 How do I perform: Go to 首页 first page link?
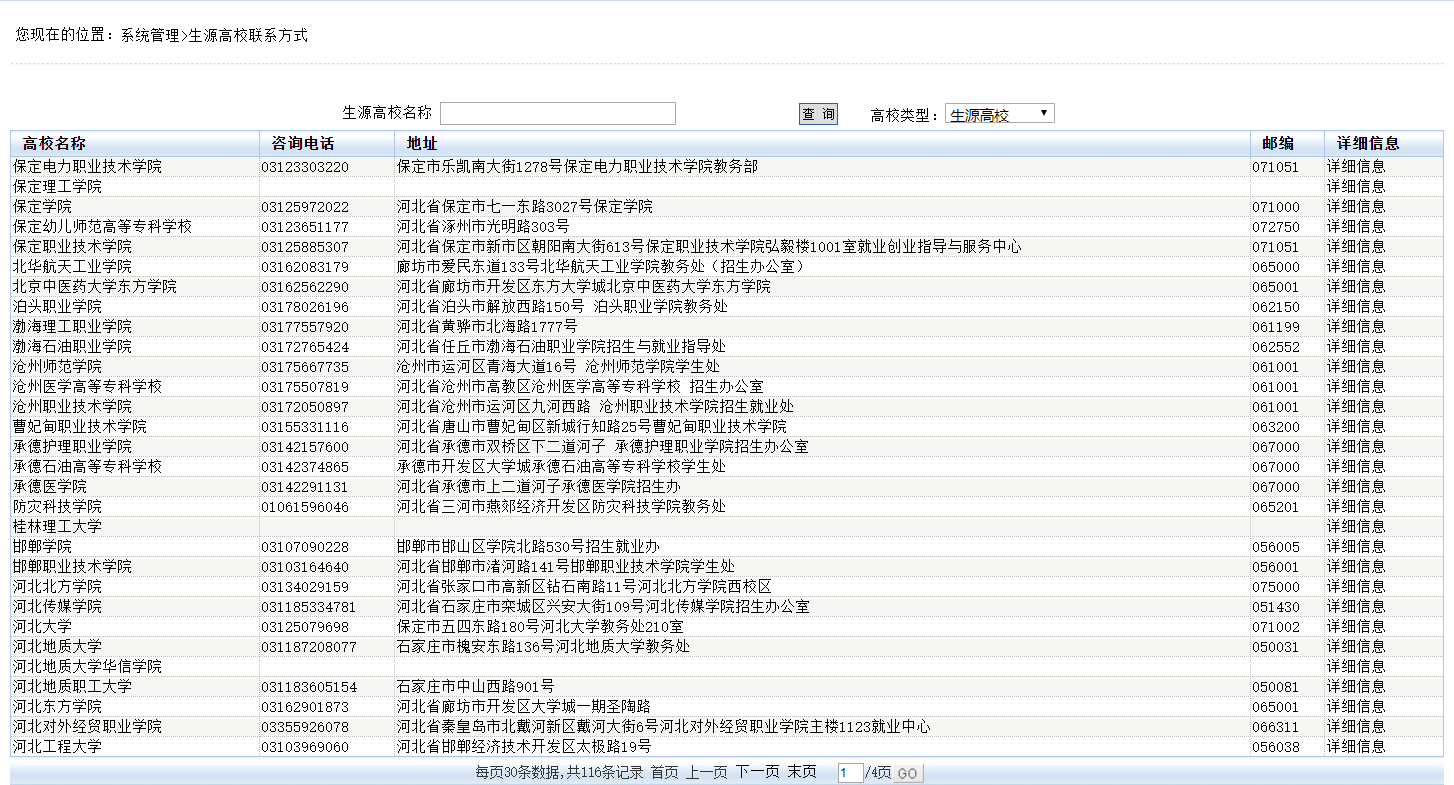(664, 772)
